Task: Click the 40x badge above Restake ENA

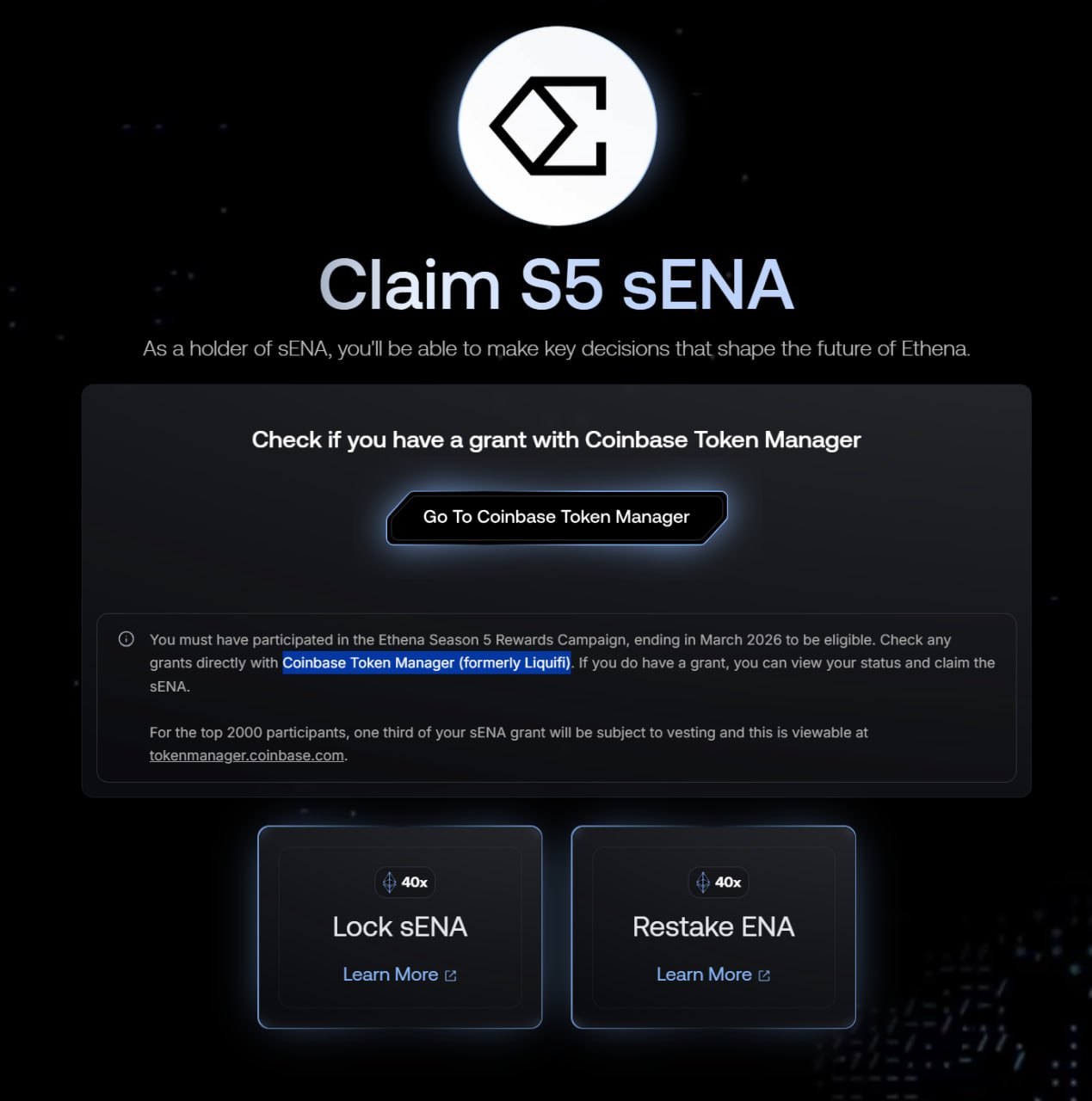Action: (719, 882)
